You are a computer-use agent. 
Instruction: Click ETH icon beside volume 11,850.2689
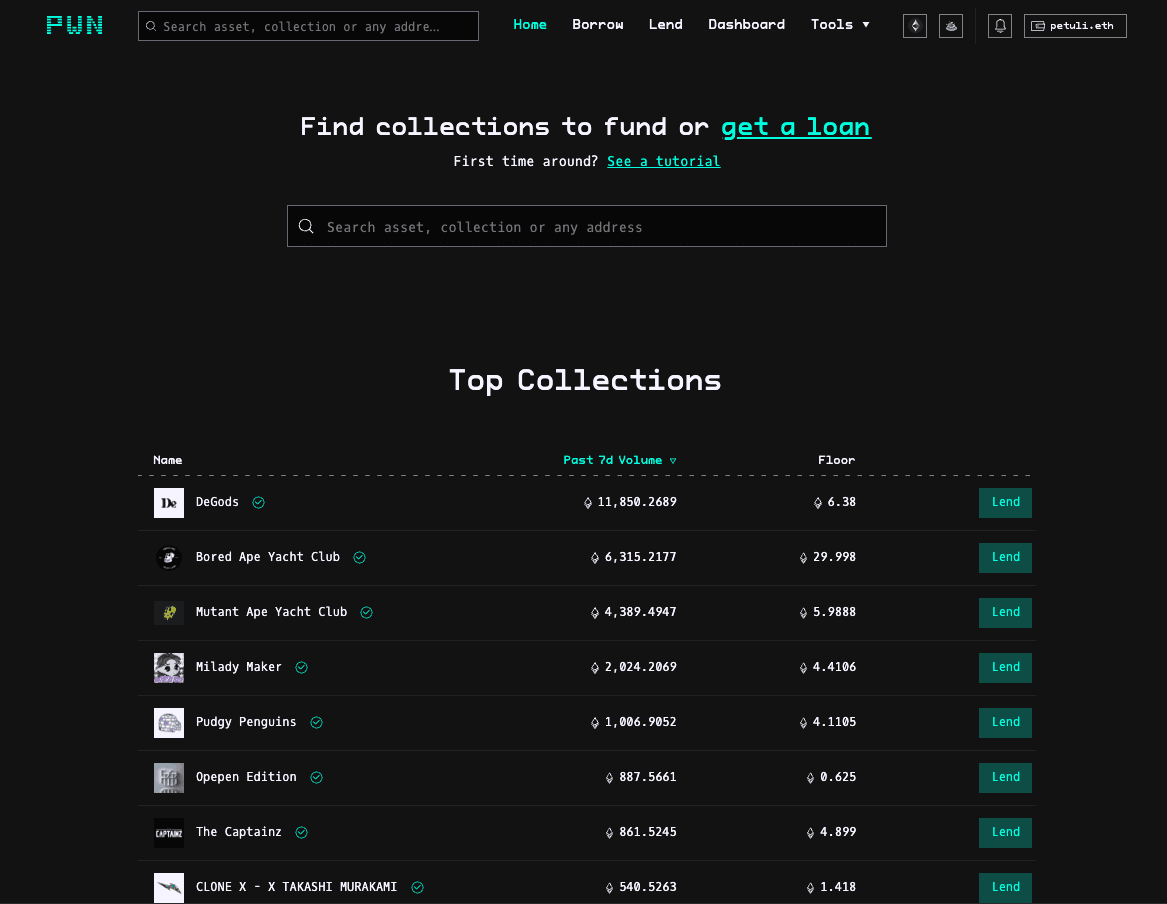(588, 503)
